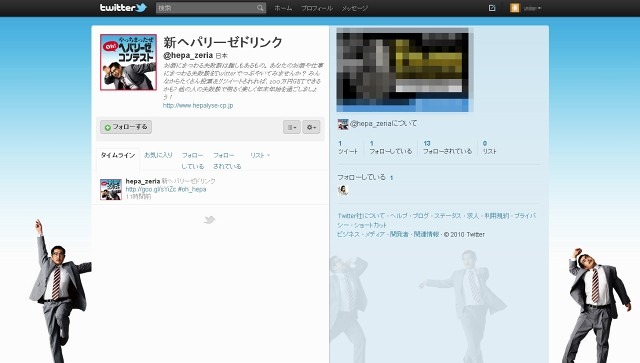Click the followed user's avatar under フォローしている

coord(343,190)
